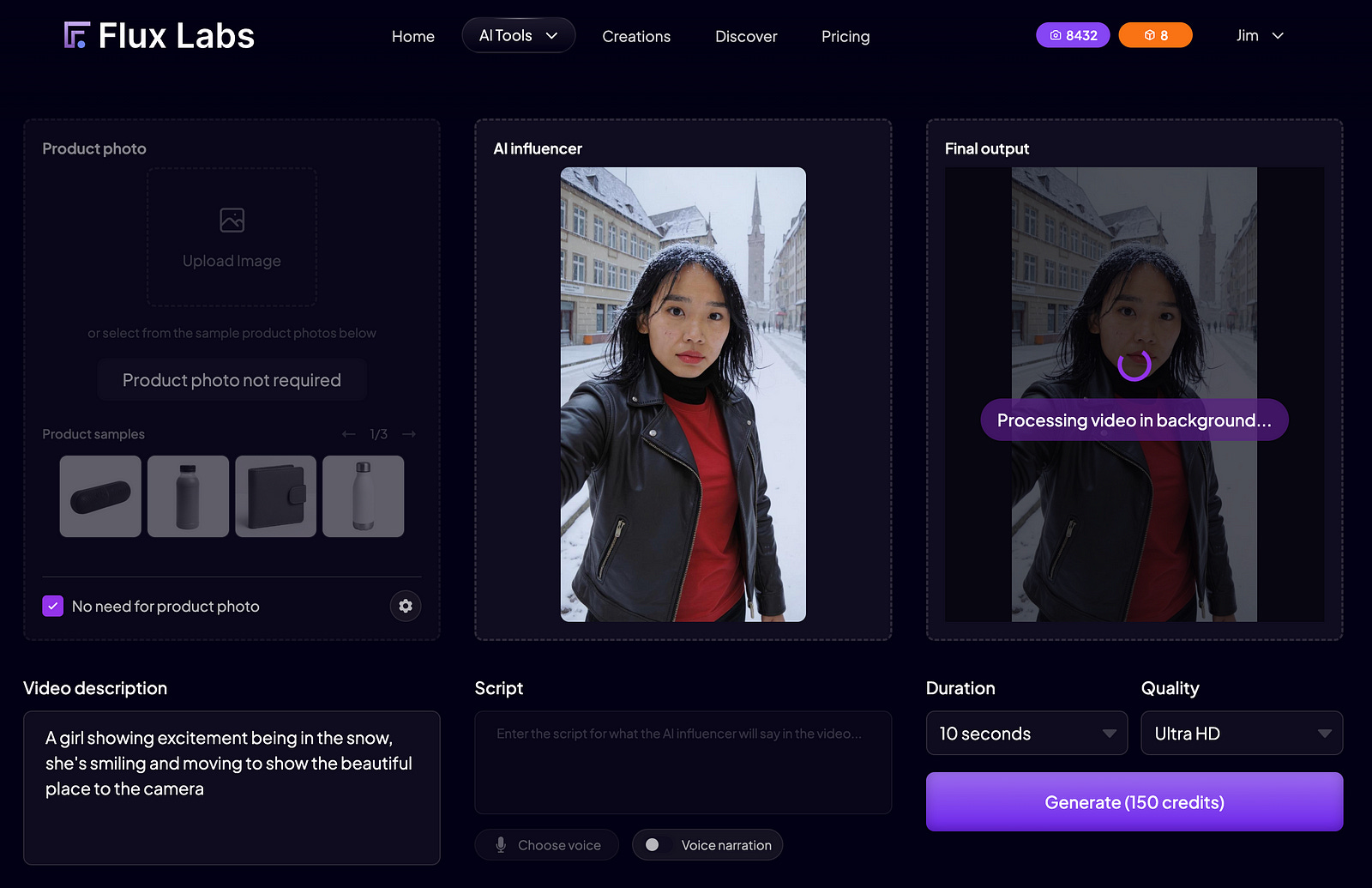Click the Duration label

960,688
